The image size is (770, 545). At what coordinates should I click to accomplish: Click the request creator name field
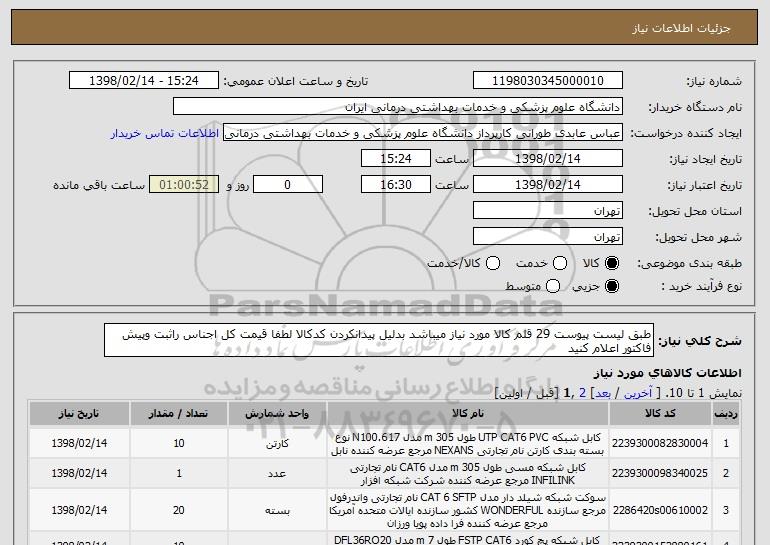tap(423, 133)
